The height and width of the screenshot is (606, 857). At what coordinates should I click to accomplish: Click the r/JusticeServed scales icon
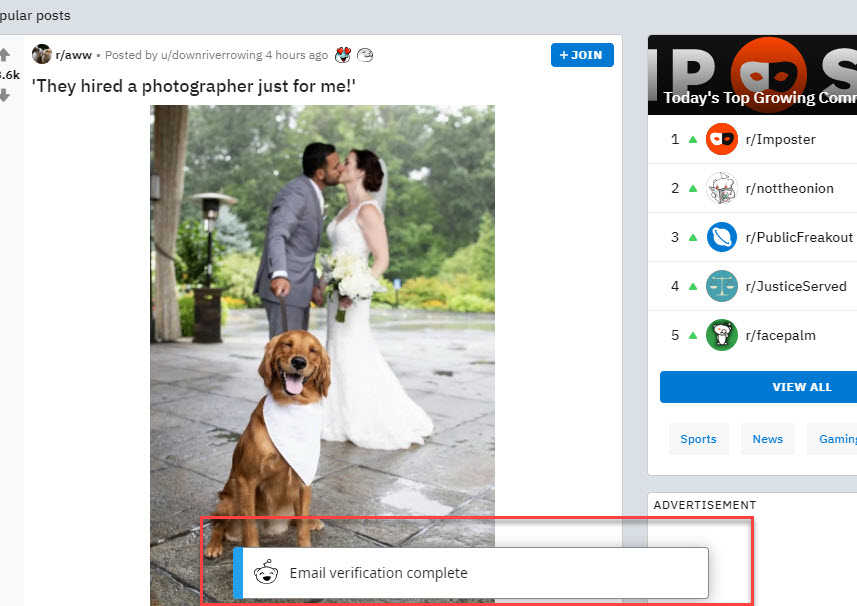coord(721,286)
